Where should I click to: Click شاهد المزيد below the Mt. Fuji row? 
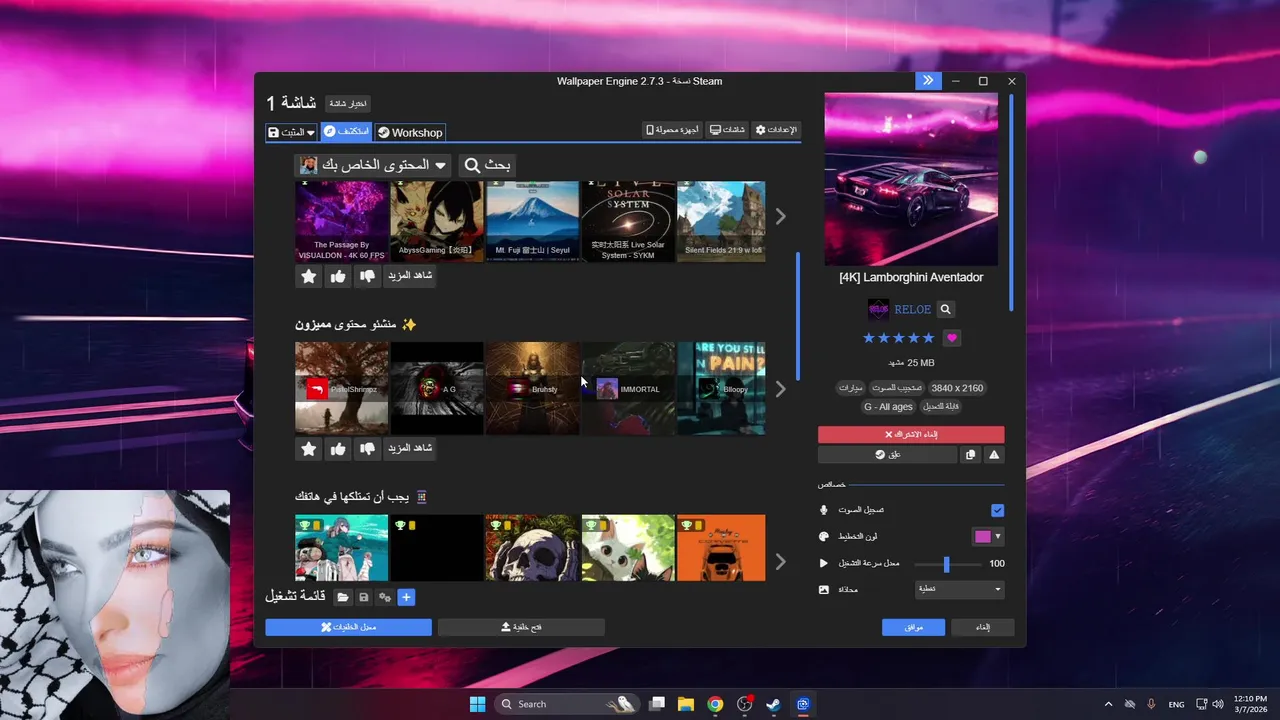point(410,276)
